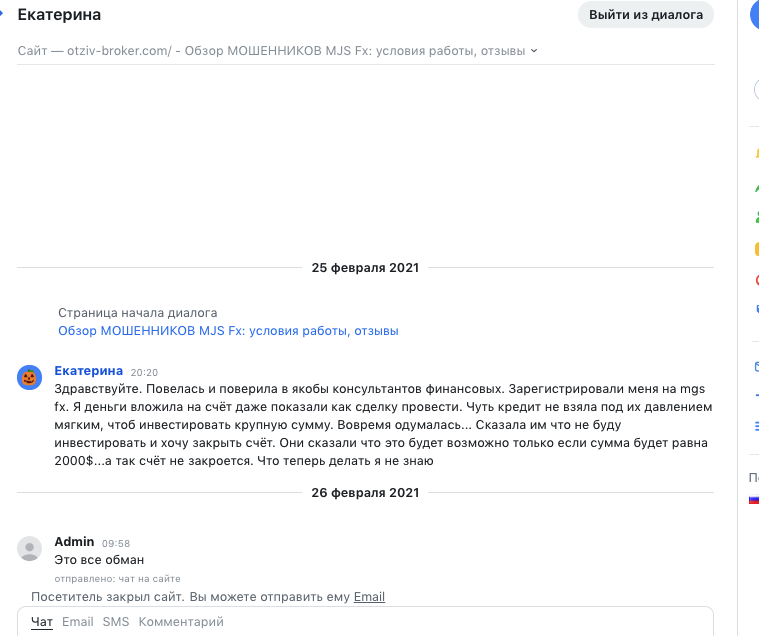The image size is (759, 636).
Task: Click the underlined Email link for visitor
Action: pyautogui.click(x=369, y=597)
